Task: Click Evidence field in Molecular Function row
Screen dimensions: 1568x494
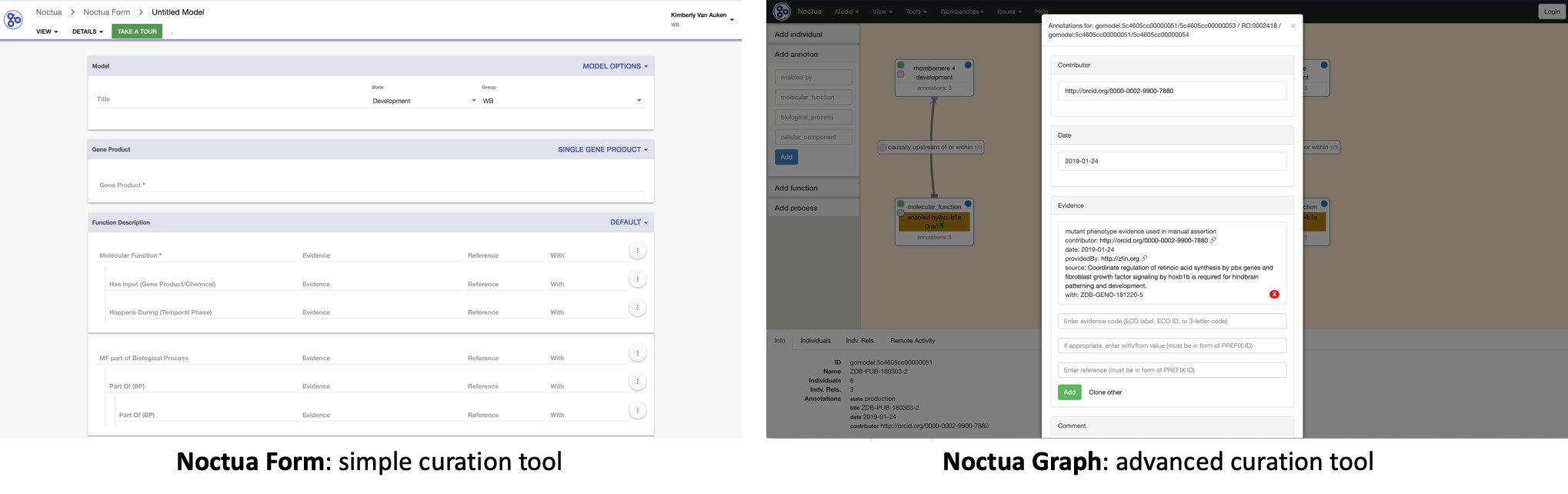Action: click(x=381, y=255)
